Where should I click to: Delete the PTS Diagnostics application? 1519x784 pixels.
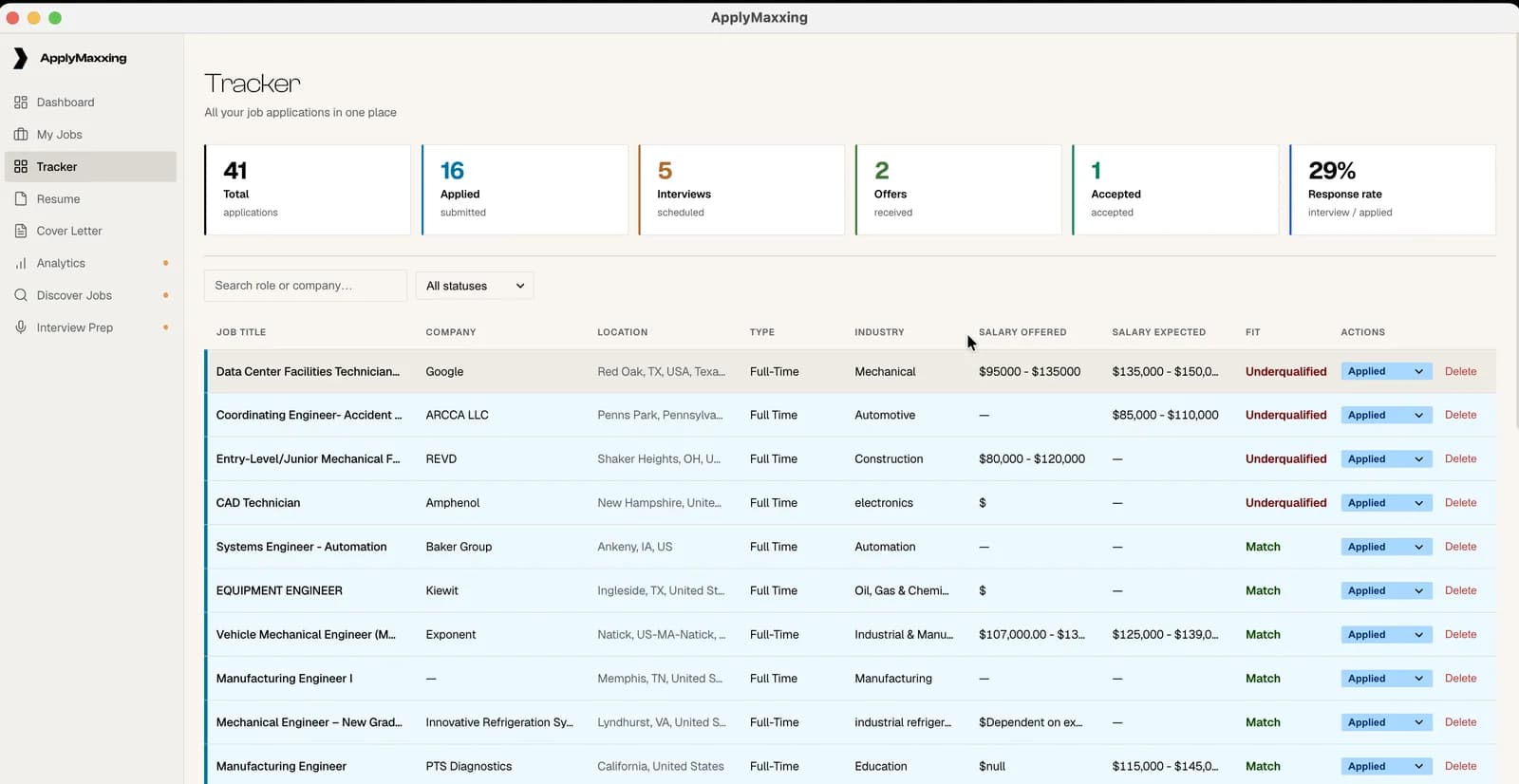coord(1460,766)
